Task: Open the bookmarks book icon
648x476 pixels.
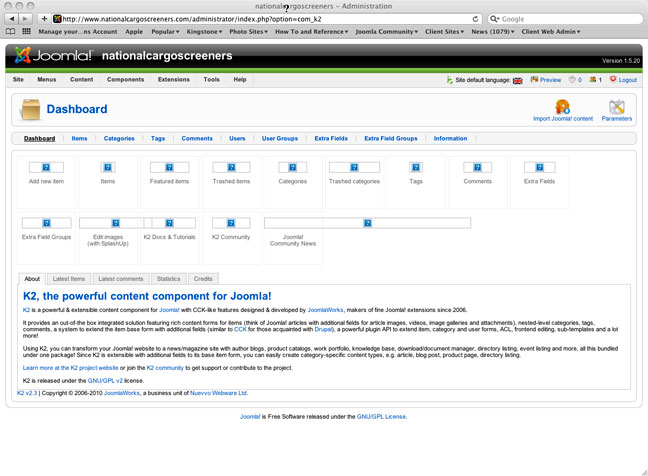Action: tap(10, 31)
